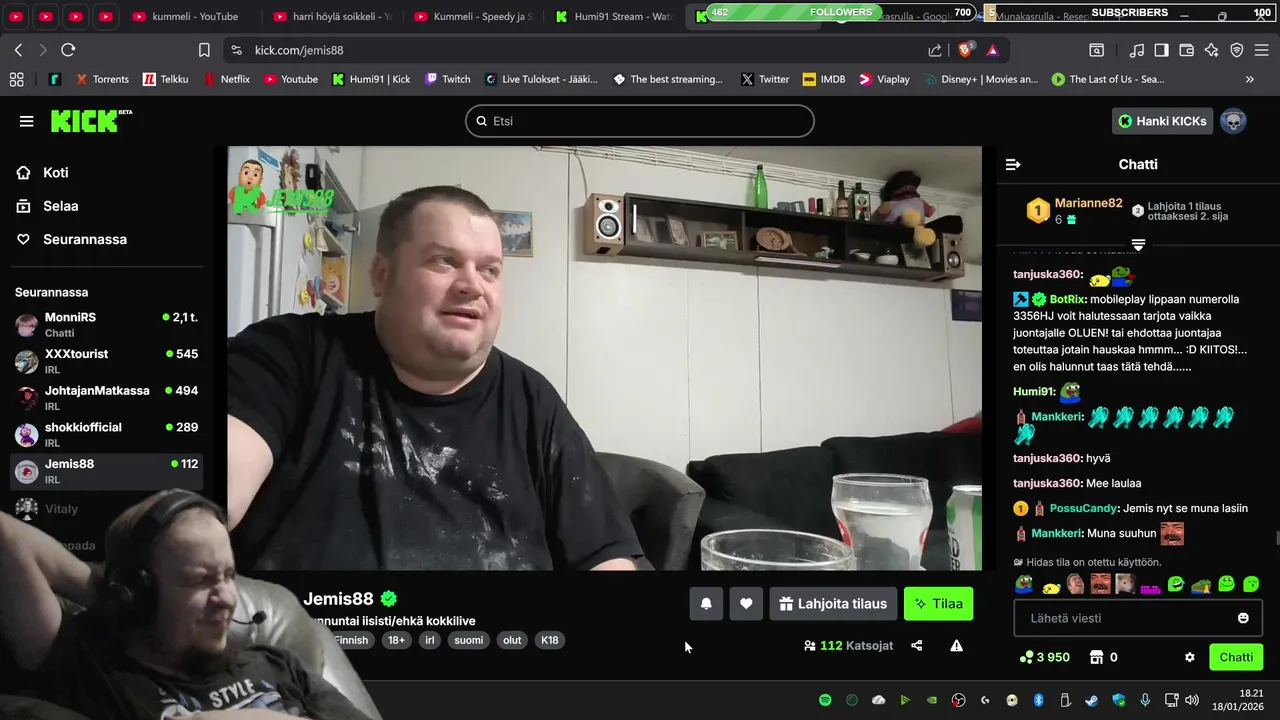Select the 18+ tag

(x=396, y=640)
